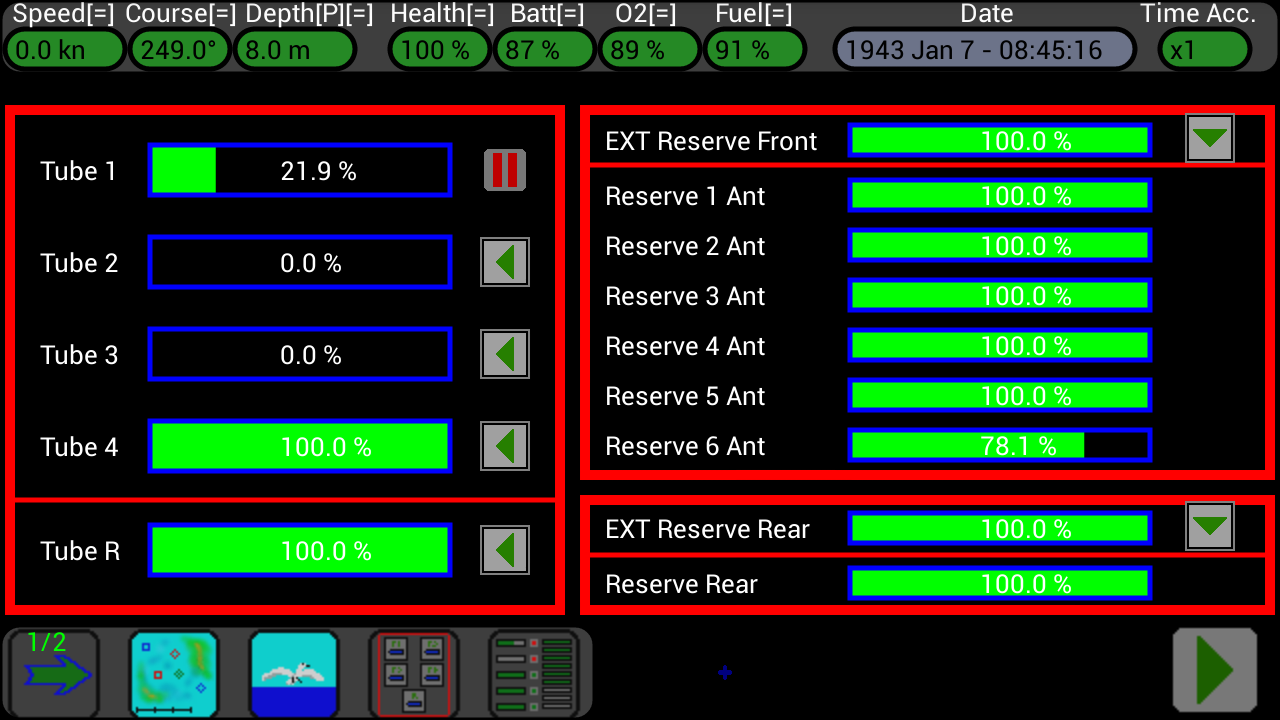Click the Reserve 1 Ant bar
Screen dimensions: 1280x720
point(1000,195)
